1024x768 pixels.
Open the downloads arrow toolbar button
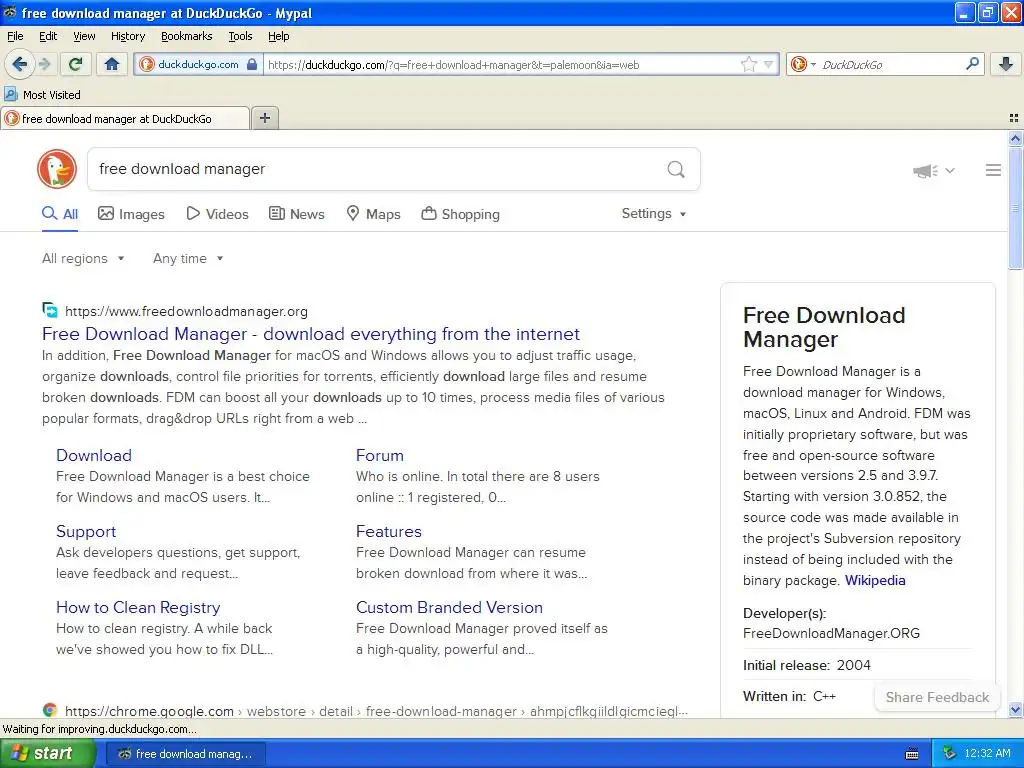pyautogui.click(x=1006, y=64)
